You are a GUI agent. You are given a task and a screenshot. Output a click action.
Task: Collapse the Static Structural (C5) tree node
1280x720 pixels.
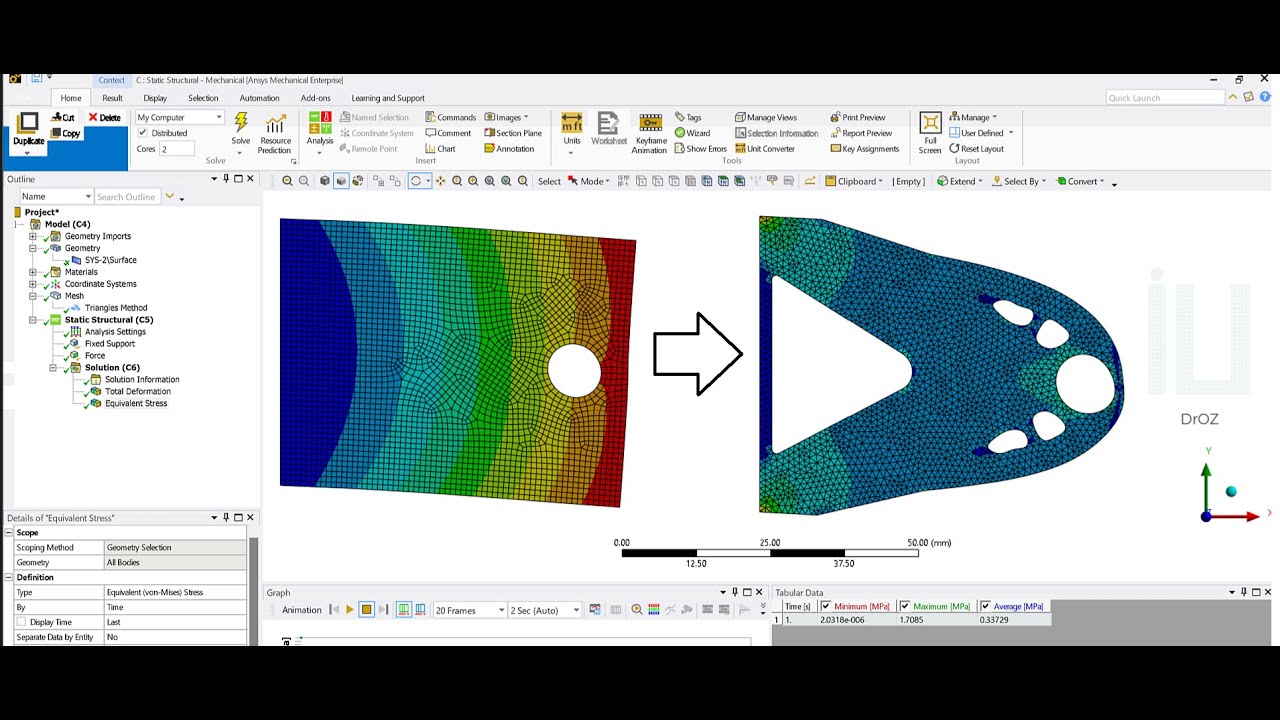33,320
